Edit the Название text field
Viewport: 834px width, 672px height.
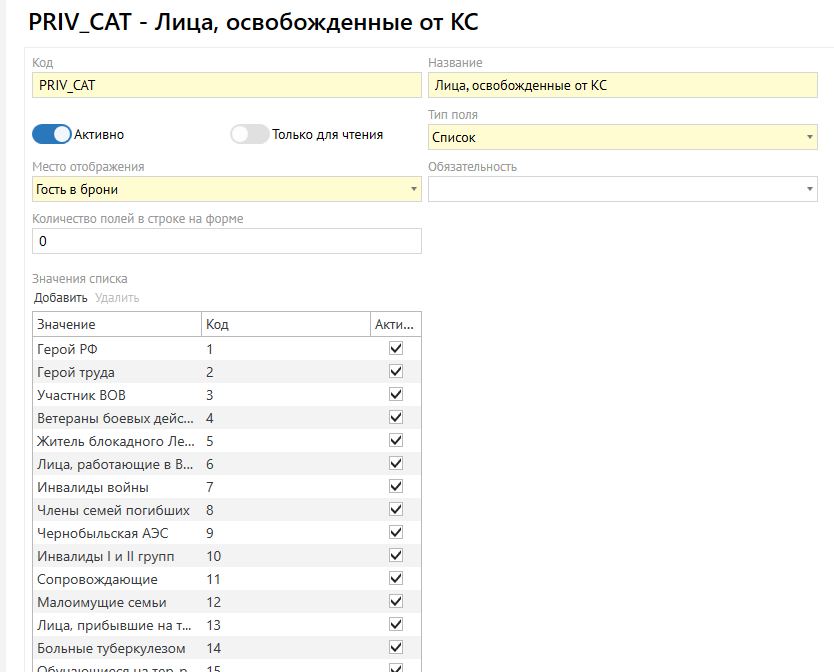(x=622, y=86)
